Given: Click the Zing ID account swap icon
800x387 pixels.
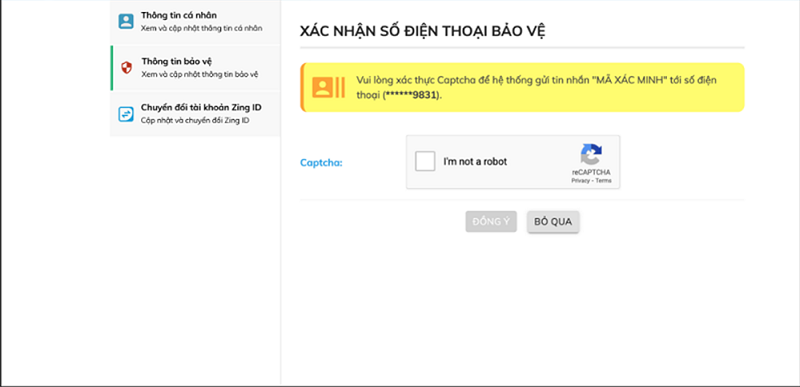Looking at the screenshot, I should click(x=126, y=114).
